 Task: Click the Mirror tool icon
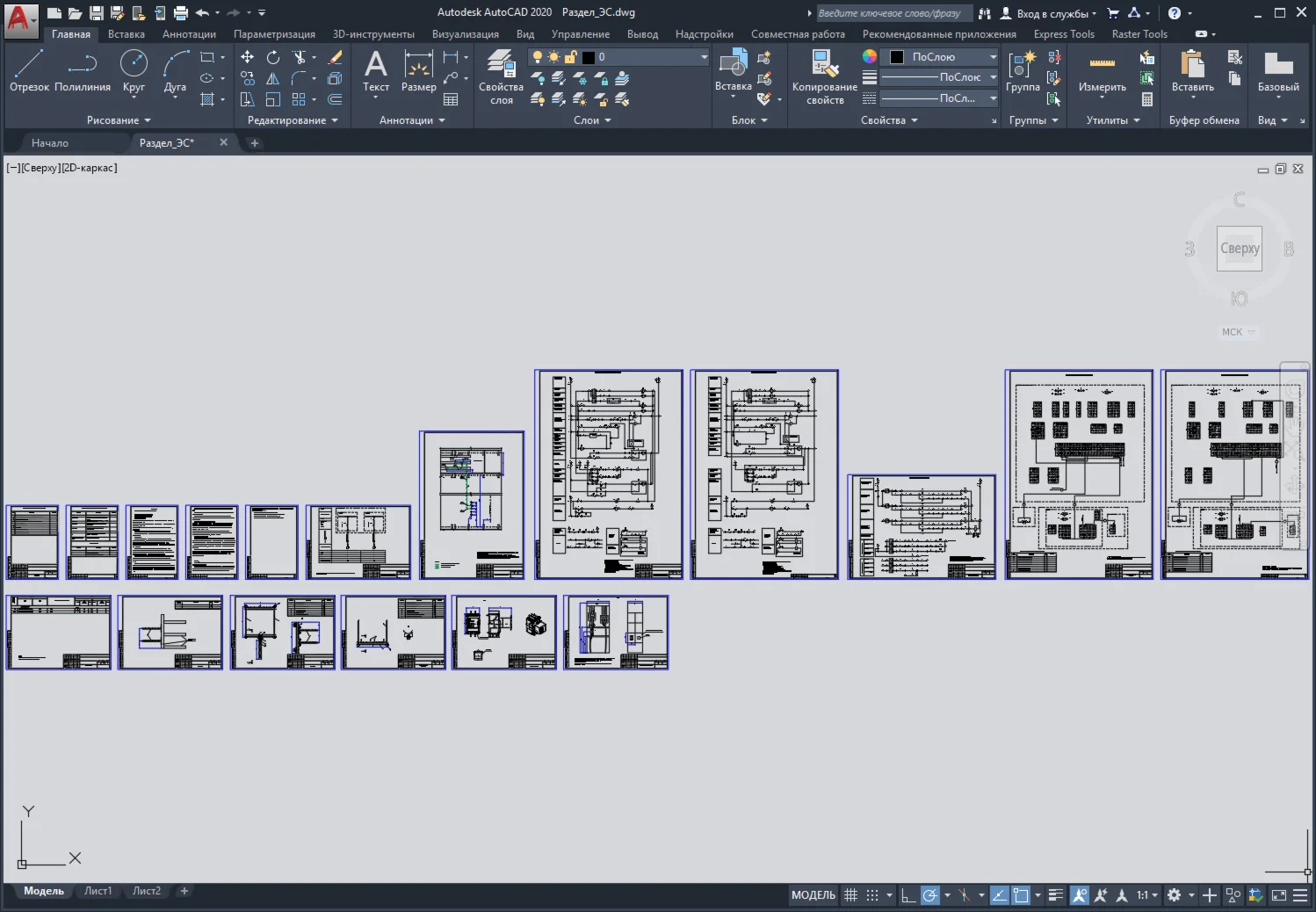point(273,78)
